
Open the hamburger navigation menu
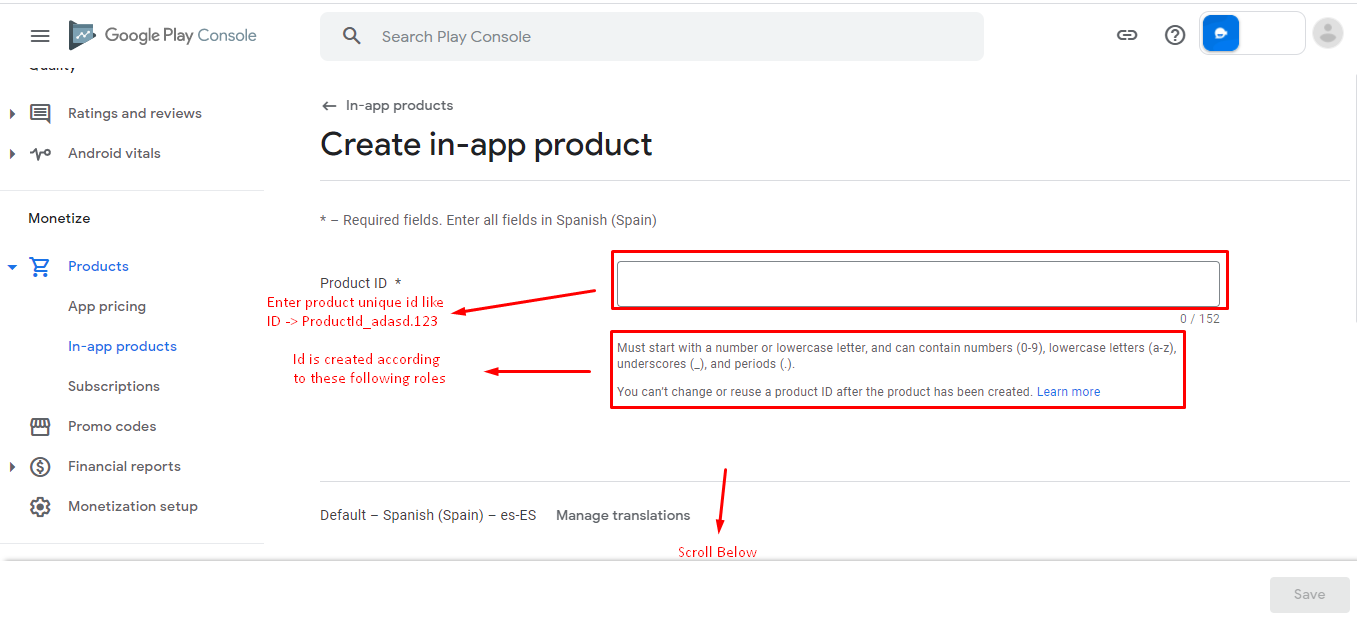coord(40,36)
